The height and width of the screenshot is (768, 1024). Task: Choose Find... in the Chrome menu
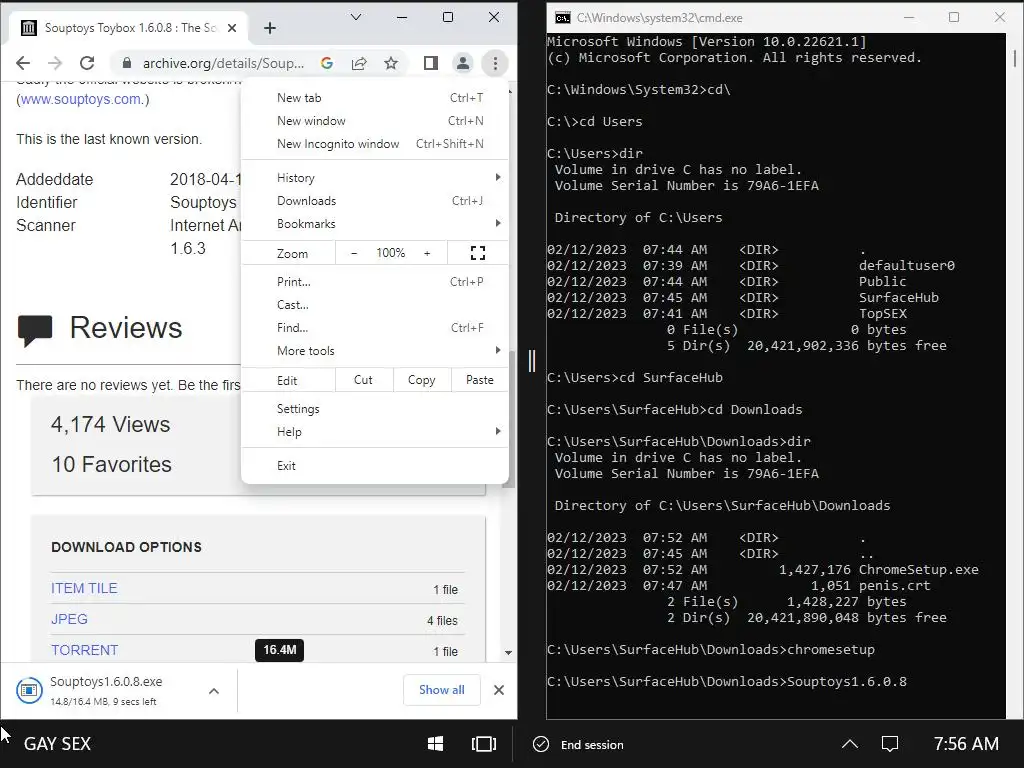(375, 327)
